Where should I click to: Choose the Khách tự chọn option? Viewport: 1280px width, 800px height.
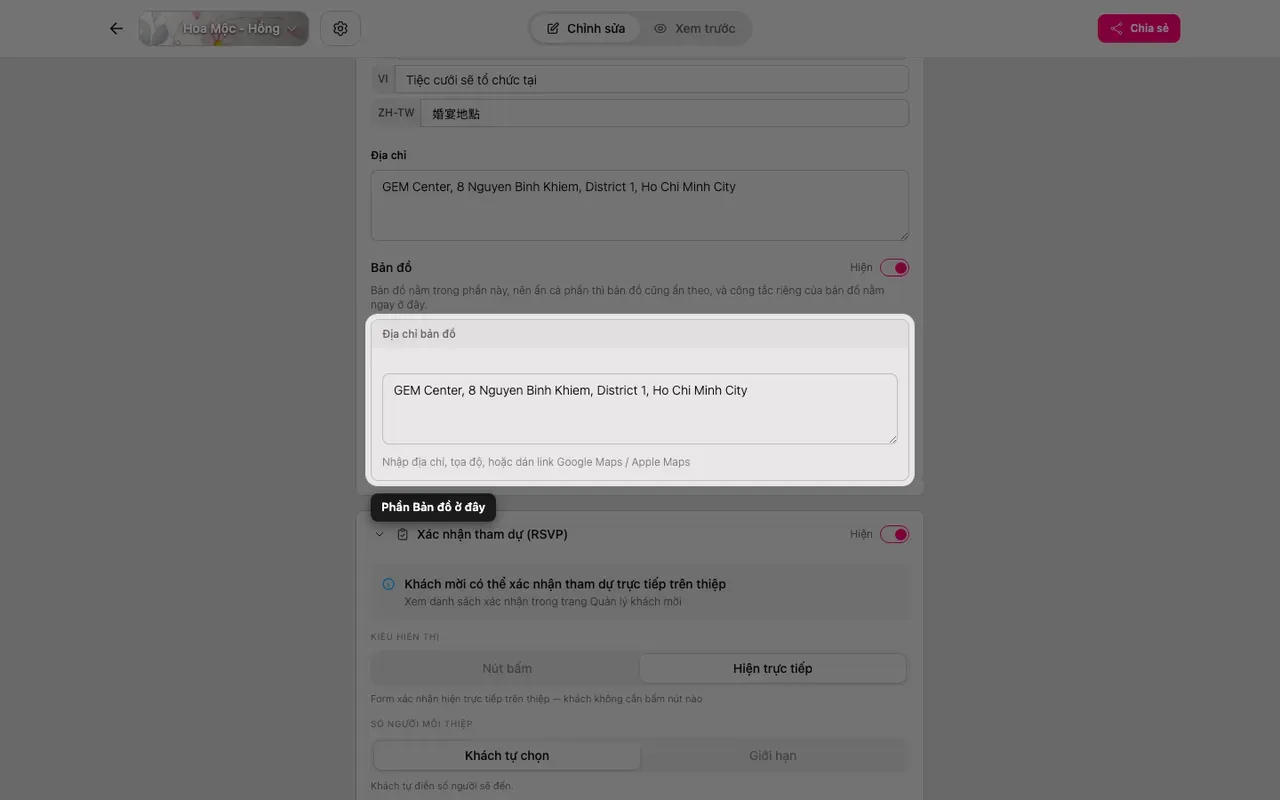click(x=507, y=755)
